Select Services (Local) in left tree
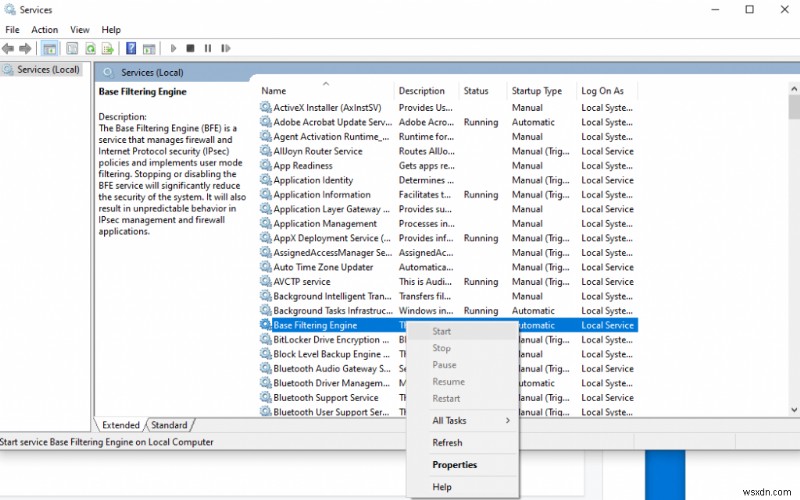800x500 pixels. 48,69
